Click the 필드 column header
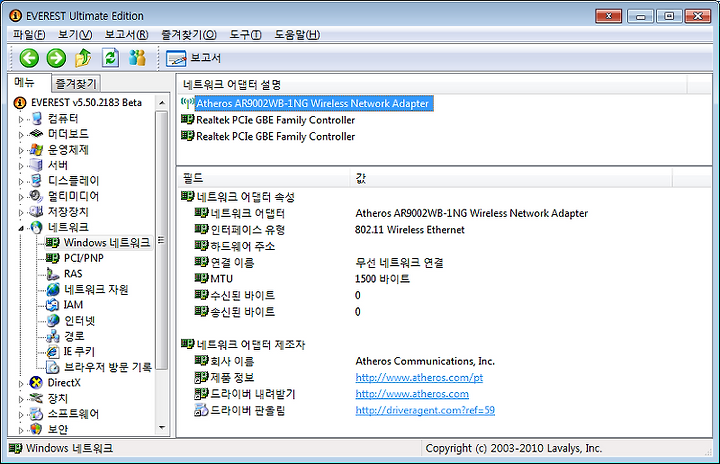The image size is (720, 464). (264, 178)
